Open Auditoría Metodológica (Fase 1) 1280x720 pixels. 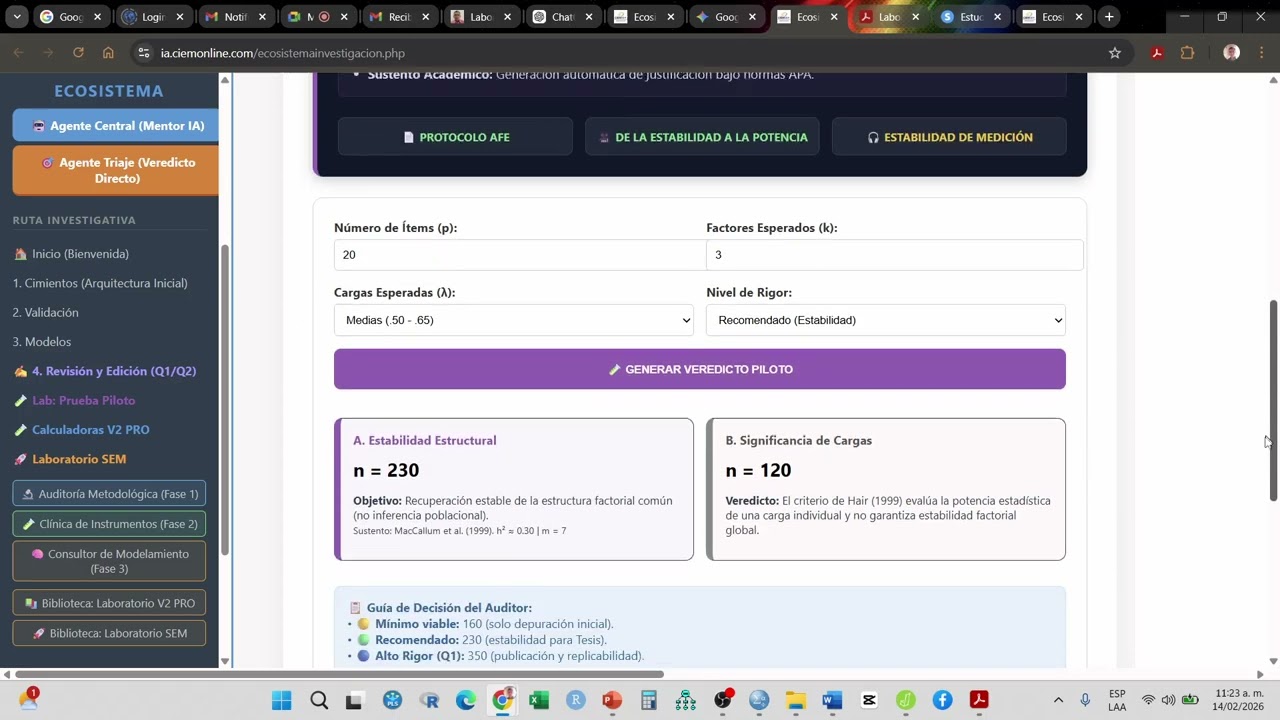coord(109,494)
